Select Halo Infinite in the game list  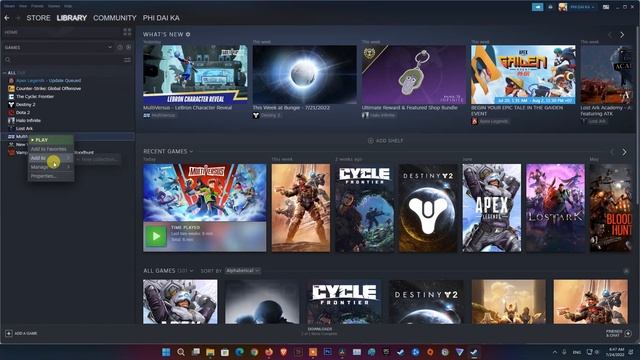click(24, 120)
